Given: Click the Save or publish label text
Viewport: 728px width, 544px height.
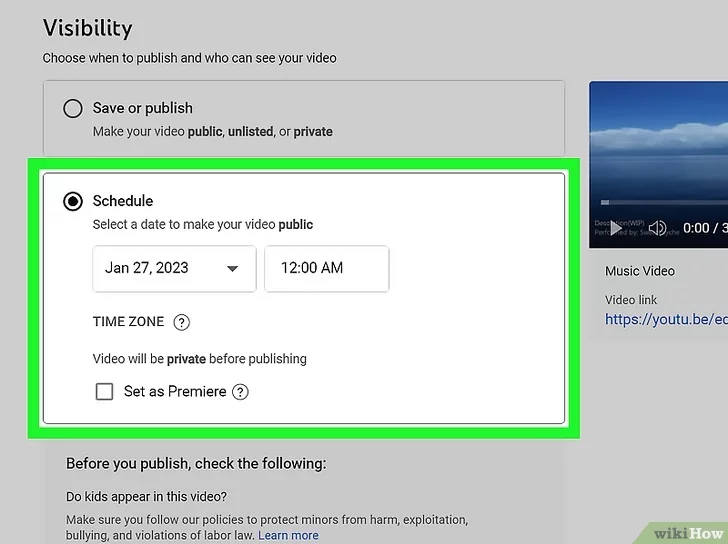Looking at the screenshot, I should pos(143,108).
